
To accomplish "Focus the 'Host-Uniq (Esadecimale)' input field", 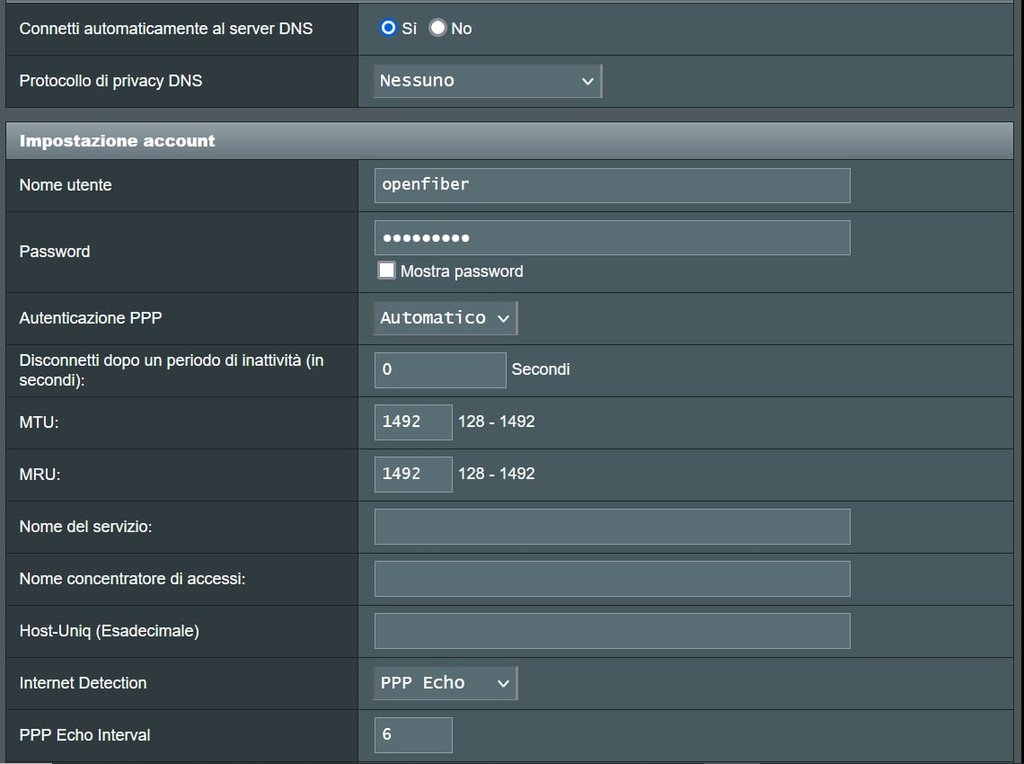I will point(612,631).
